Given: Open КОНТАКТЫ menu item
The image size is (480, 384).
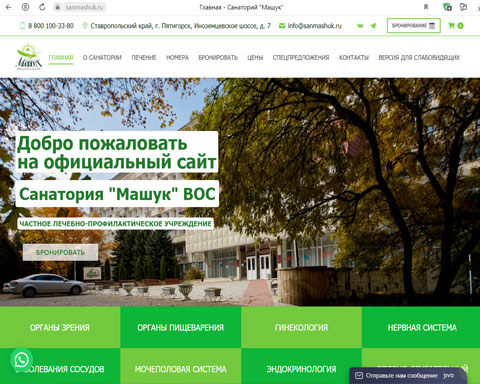Looking at the screenshot, I should tap(354, 57).
